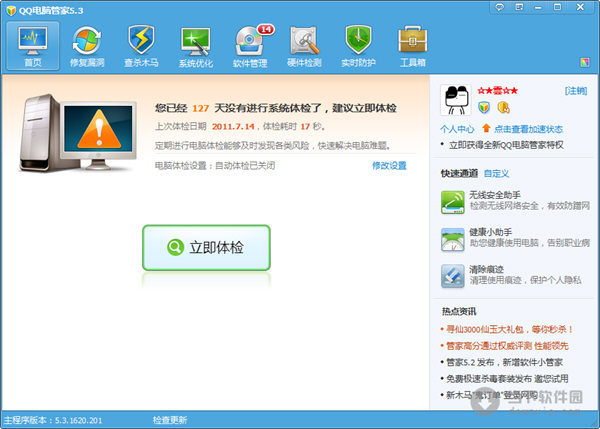Click the blue shield badge under the username
The height and width of the screenshot is (429, 600).
(x=484, y=108)
